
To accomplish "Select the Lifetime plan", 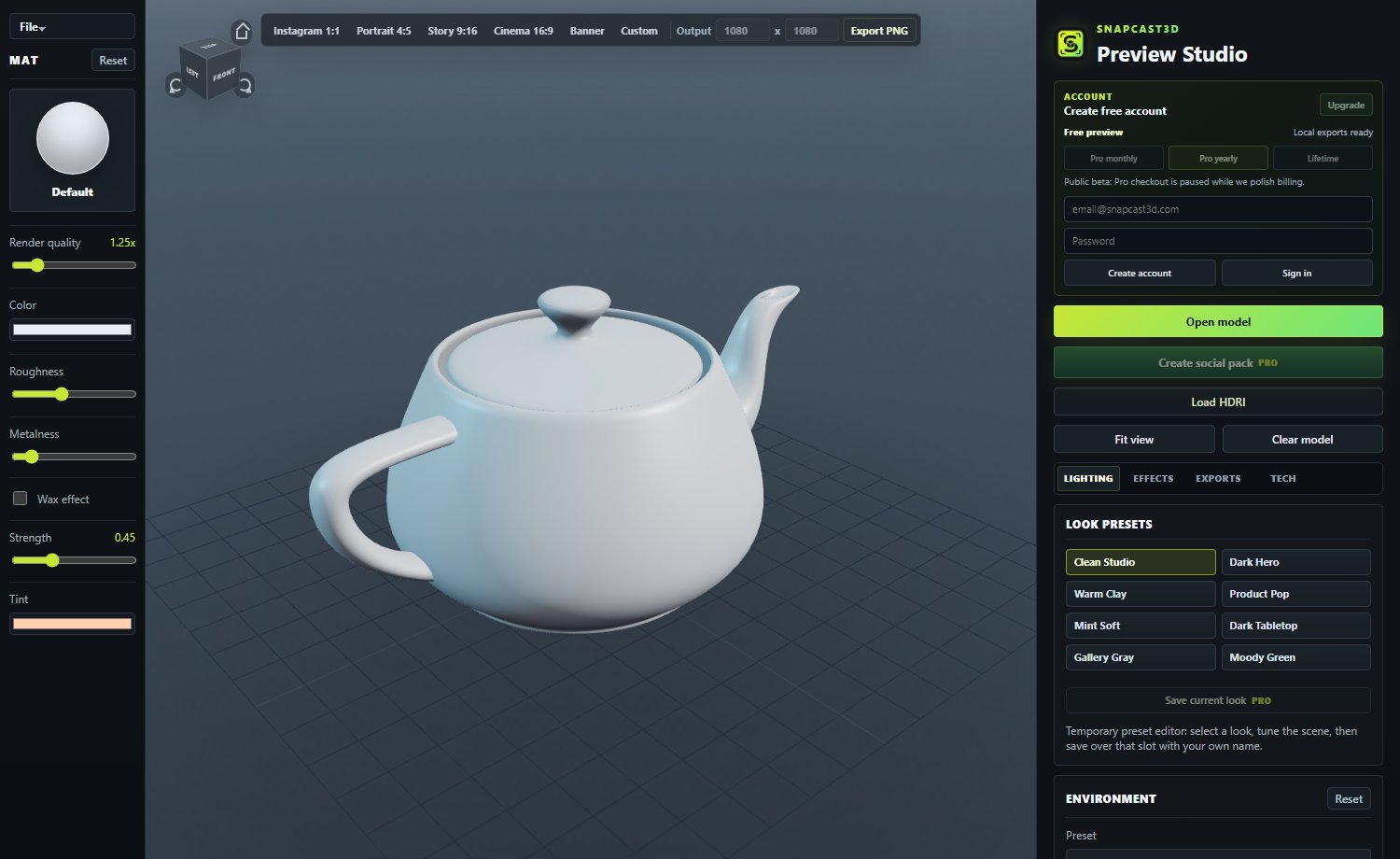I will pos(1323,158).
